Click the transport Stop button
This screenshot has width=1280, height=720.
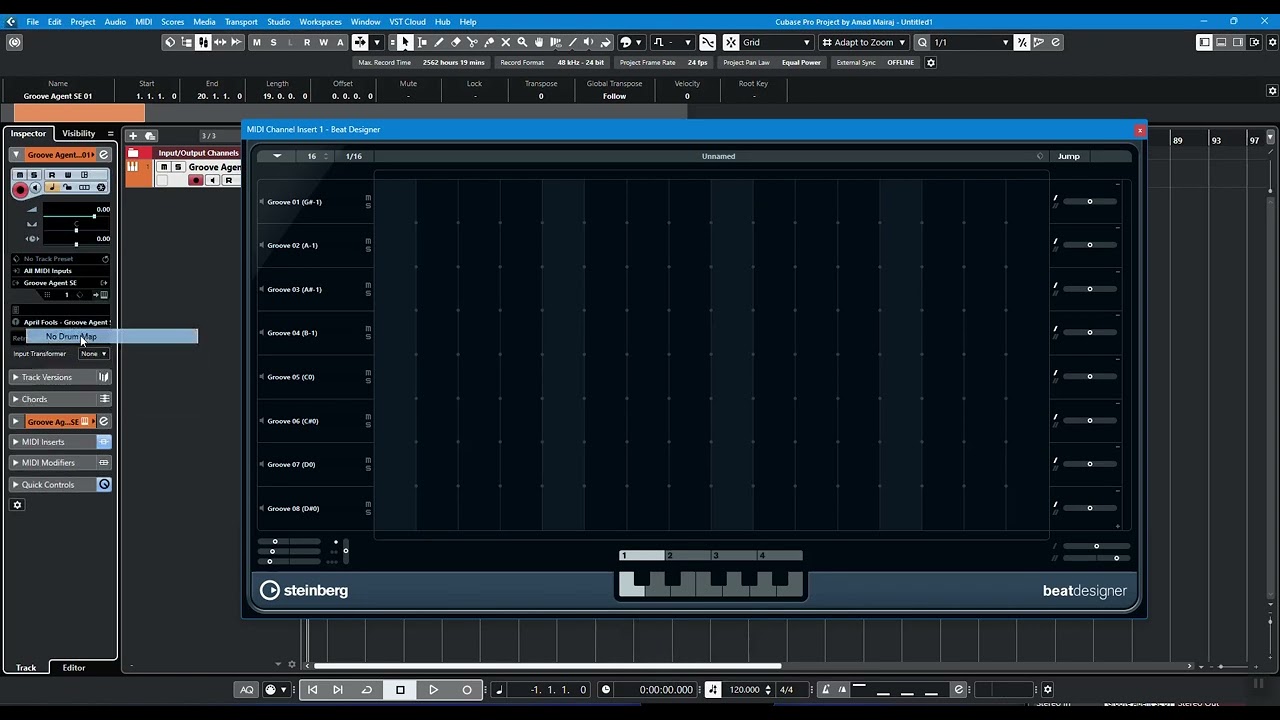click(x=400, y=689)
